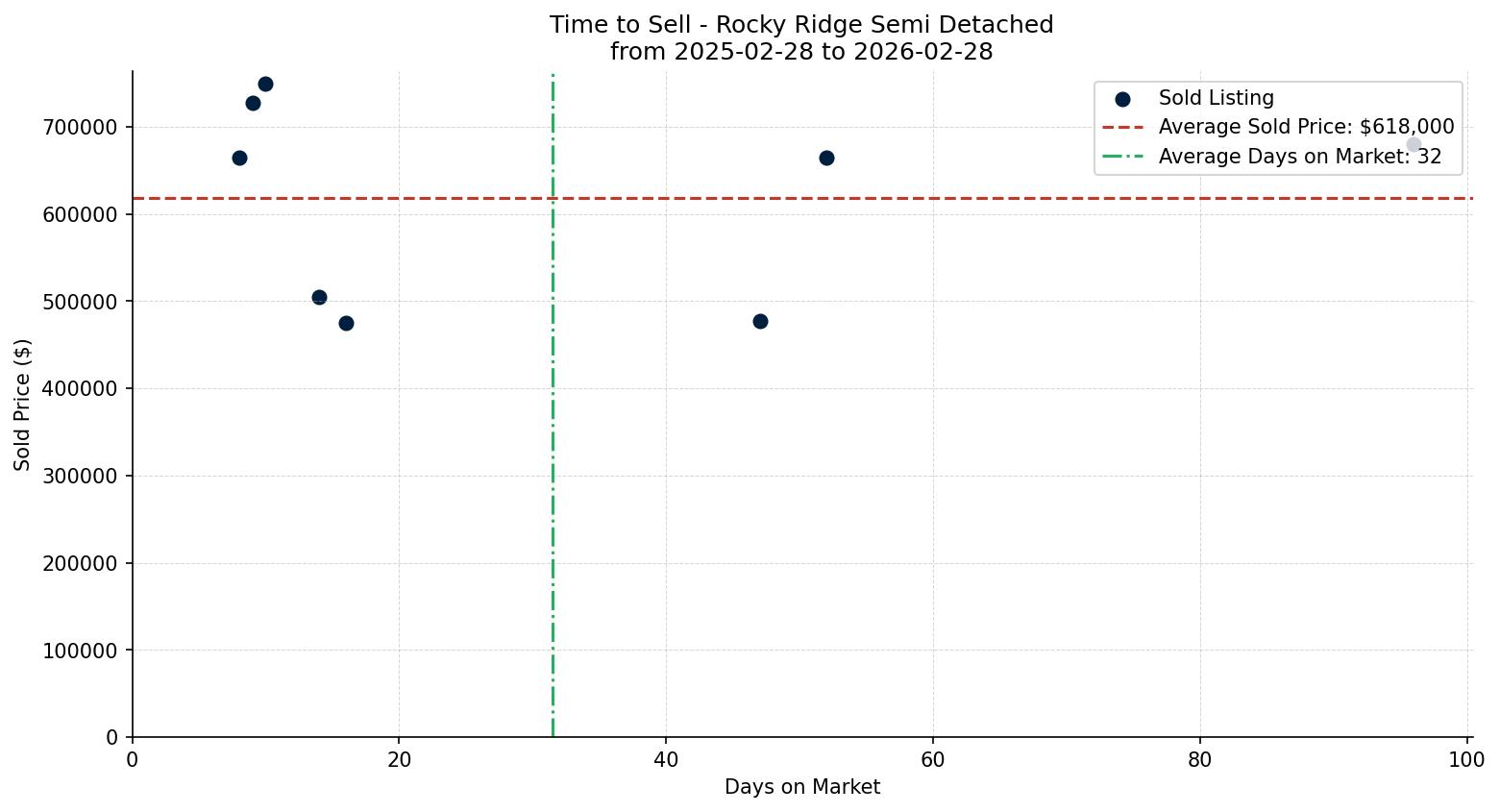Click the data point at 14 days near 500000

pos(319,298)
